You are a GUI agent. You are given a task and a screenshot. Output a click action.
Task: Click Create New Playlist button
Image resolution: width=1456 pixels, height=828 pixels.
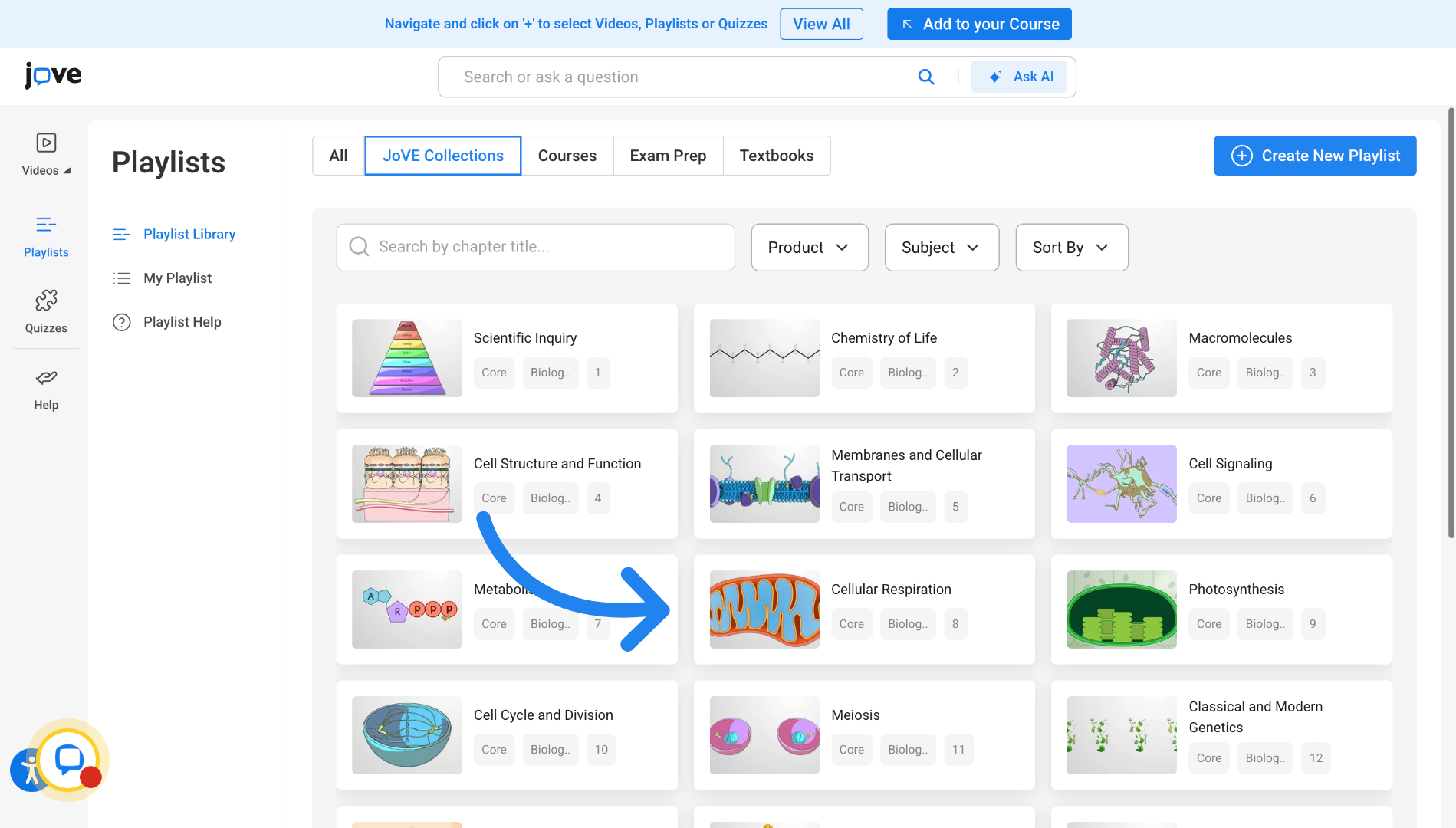[x=1315, y=156]
